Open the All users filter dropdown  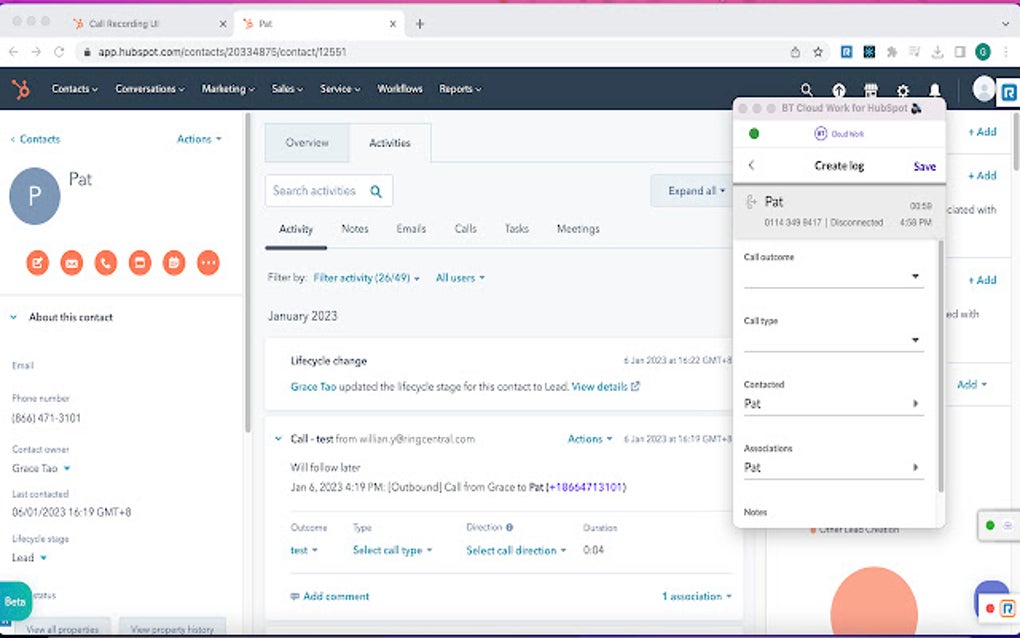pos(460,278)
